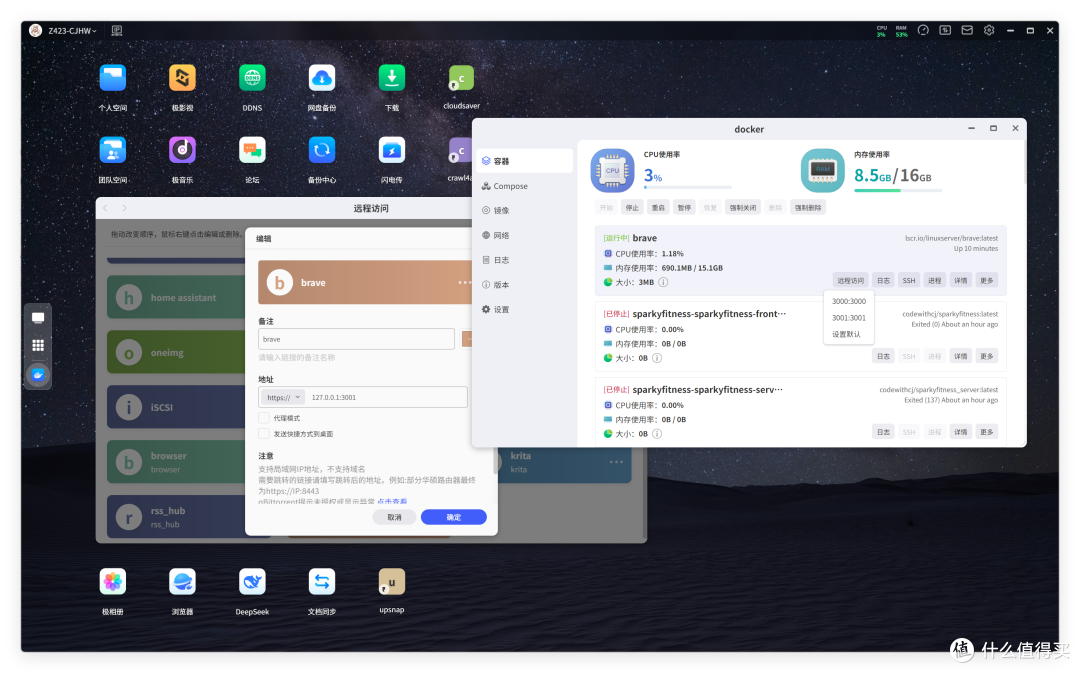This screenshot has height=673, width=1080.
Task: Click 强制关闭 in docker toolbar
Action: 742,207
